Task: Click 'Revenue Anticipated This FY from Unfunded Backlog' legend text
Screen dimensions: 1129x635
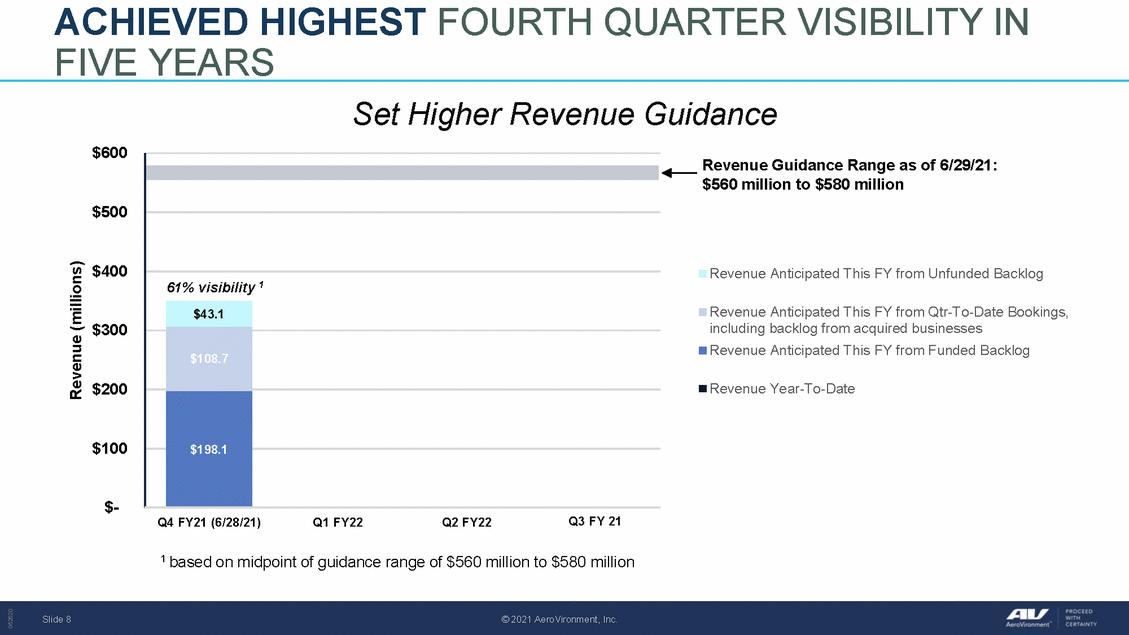Action: (876, 274)
